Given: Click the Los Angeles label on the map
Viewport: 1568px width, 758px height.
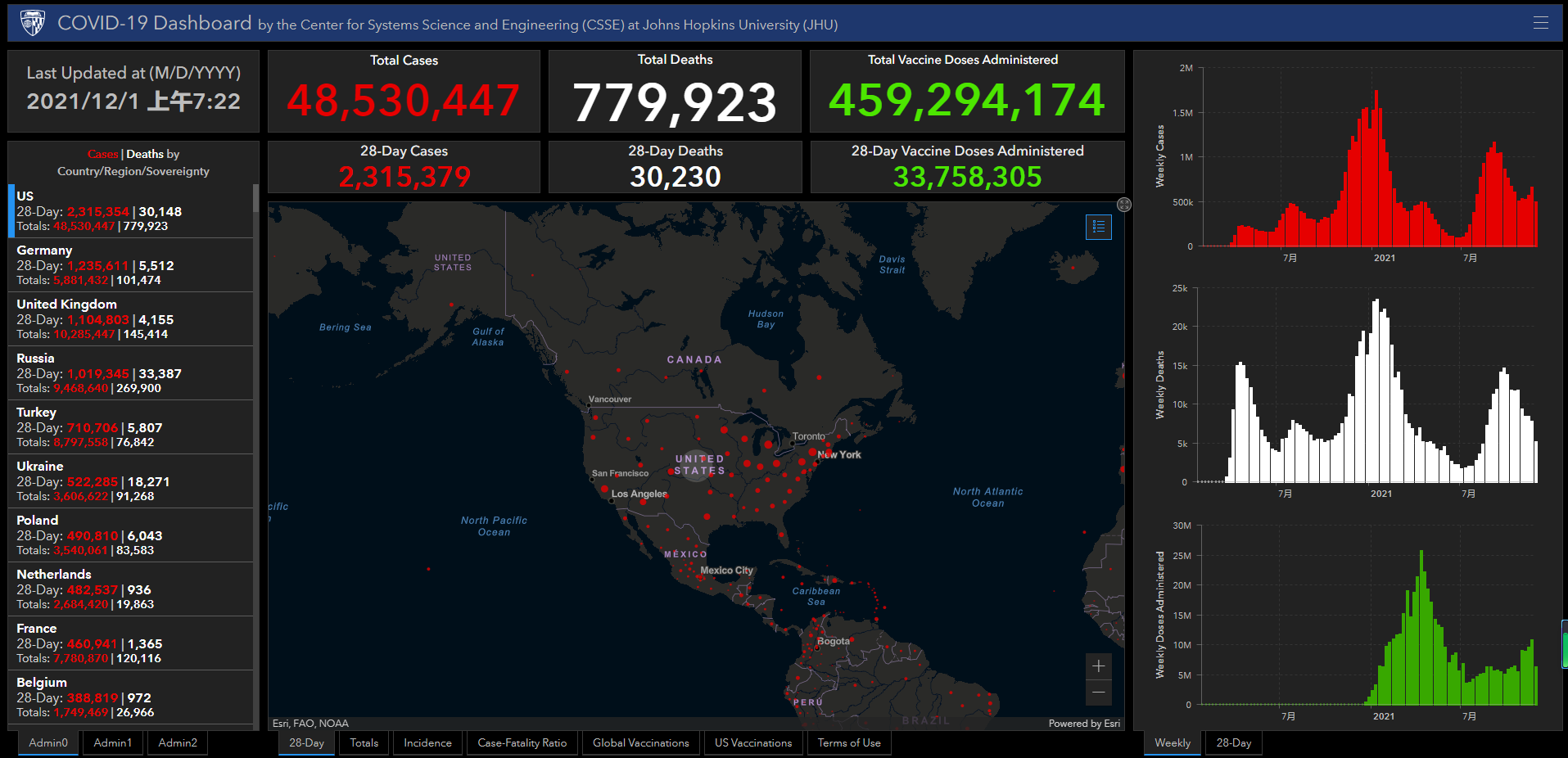Looking at the screenshot, I should click(639, 494).
